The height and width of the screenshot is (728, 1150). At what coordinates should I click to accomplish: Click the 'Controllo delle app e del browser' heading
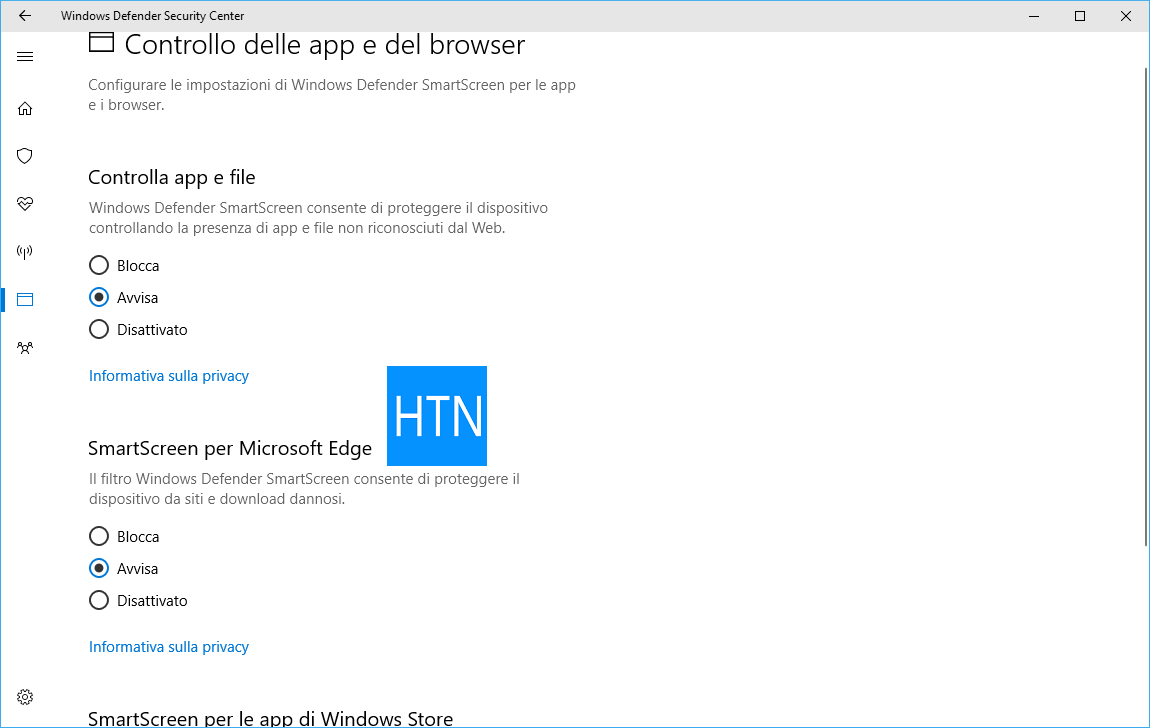[x=325, y=45]
